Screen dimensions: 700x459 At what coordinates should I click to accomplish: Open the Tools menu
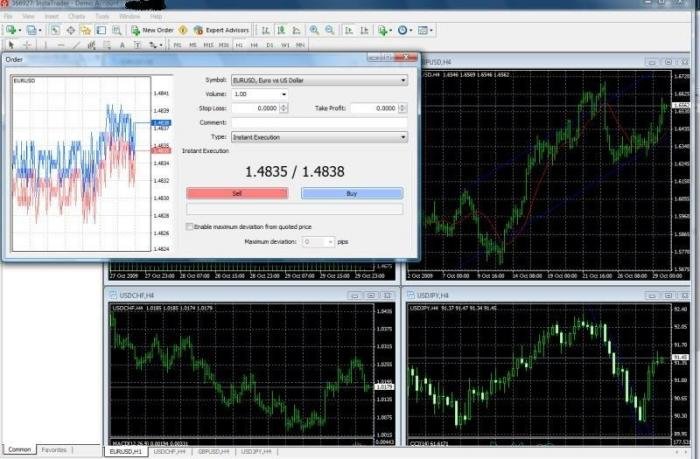click(x=102, y=17)
